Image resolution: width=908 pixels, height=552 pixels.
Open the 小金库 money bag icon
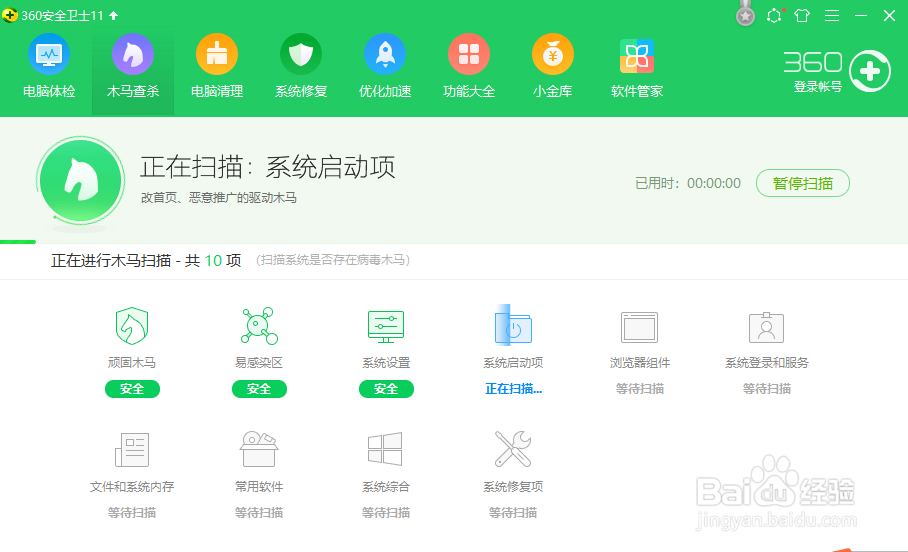click(553, 54)
